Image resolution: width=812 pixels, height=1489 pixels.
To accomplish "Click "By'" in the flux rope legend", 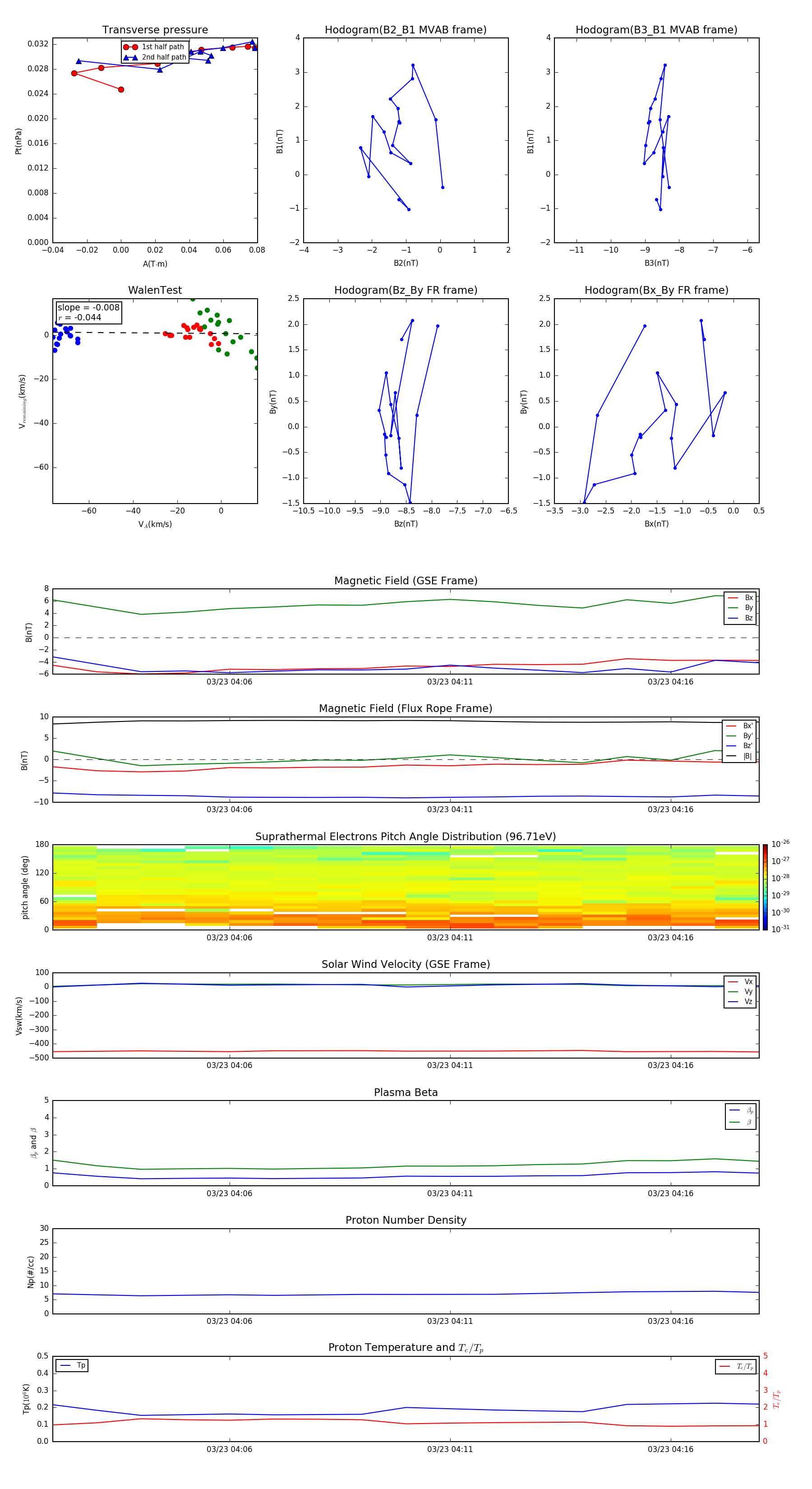I will pyautogui.click(x=740, y=736).
